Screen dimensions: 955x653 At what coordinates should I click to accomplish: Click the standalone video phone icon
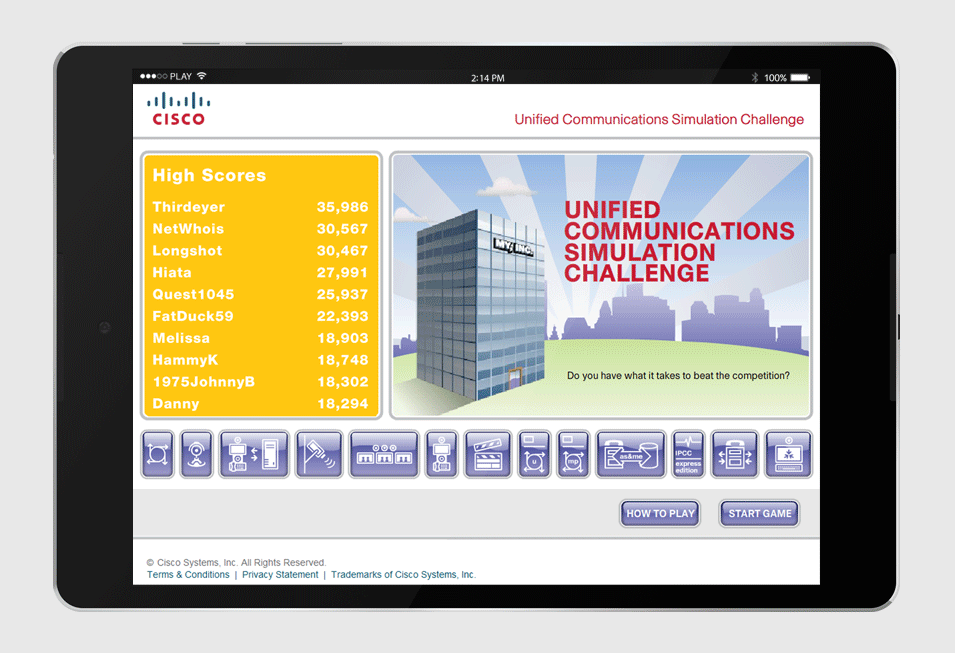click(442, 454)
